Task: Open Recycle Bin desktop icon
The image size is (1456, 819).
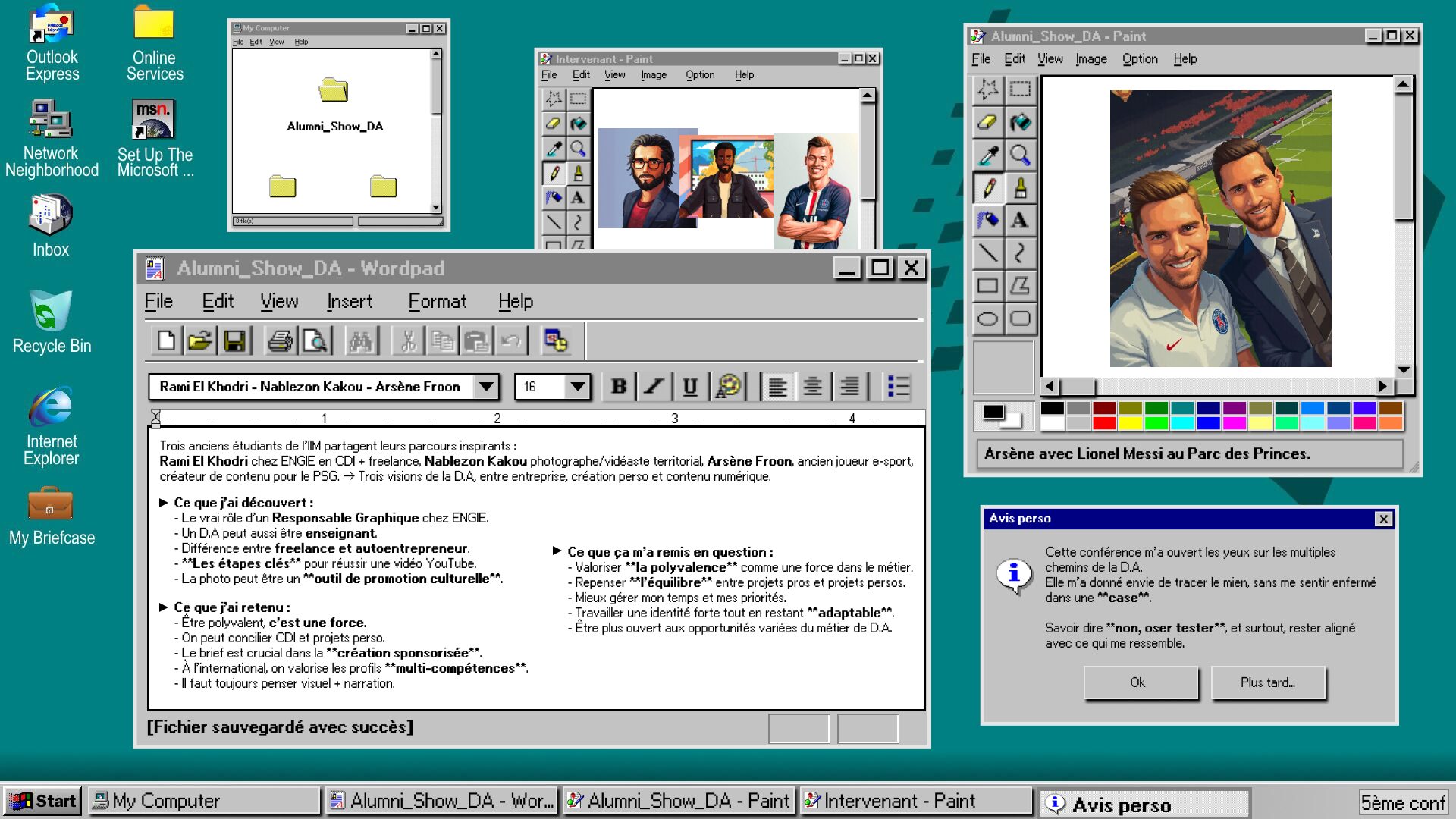Action: pyautogui.click(x=52, y=322)
